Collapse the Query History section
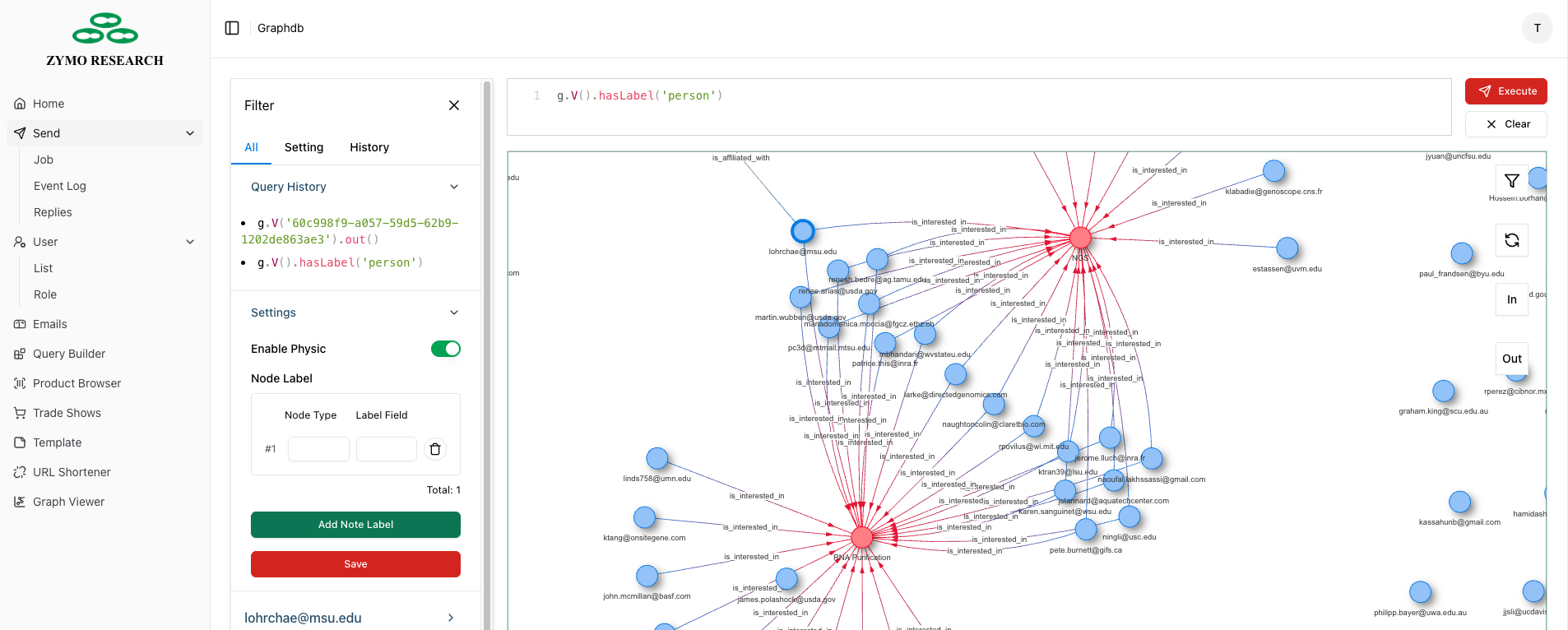 pyautogui.click(x=454, y=187)
